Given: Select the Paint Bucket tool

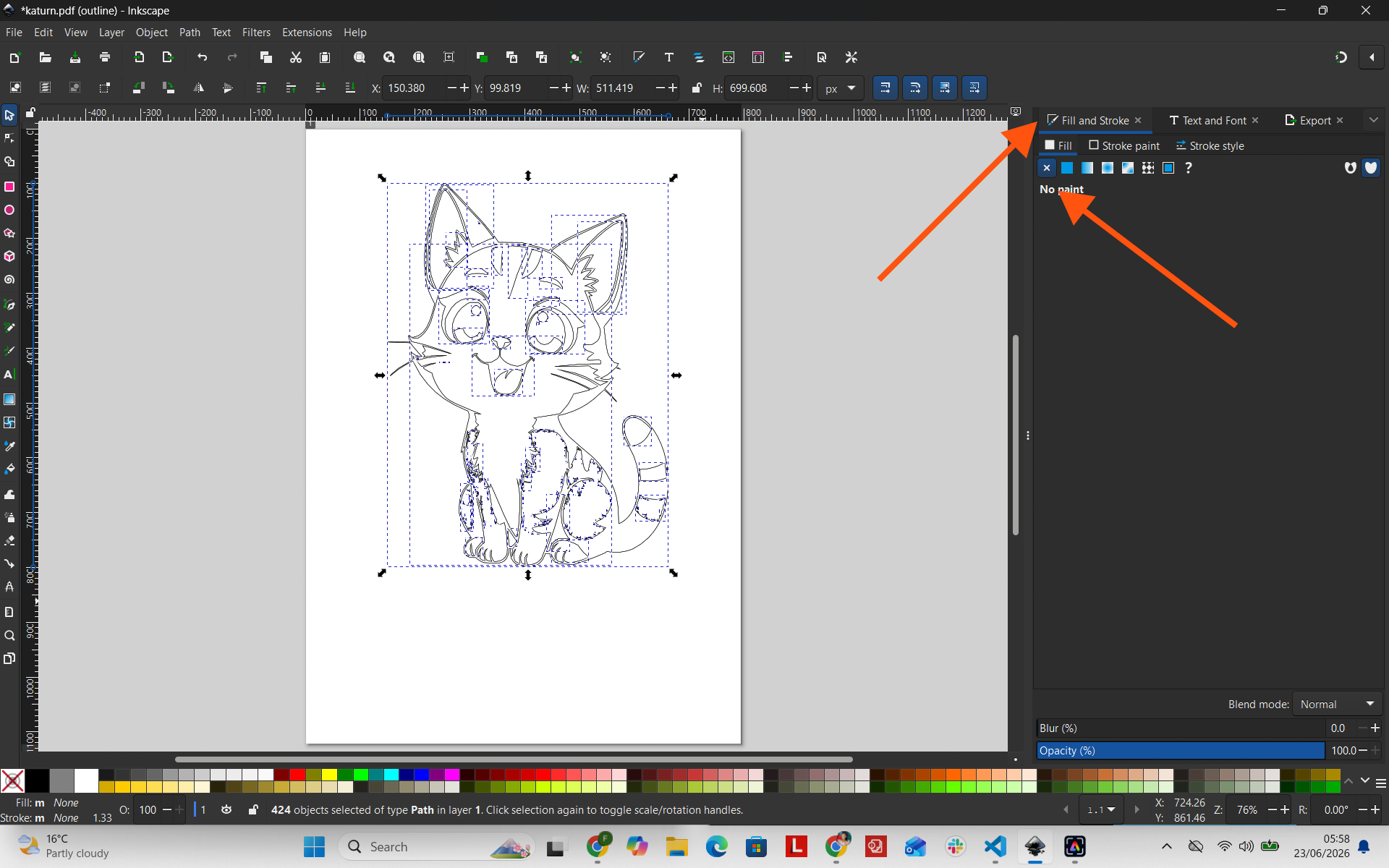Looking at the screenshot, I should [9, 469].
